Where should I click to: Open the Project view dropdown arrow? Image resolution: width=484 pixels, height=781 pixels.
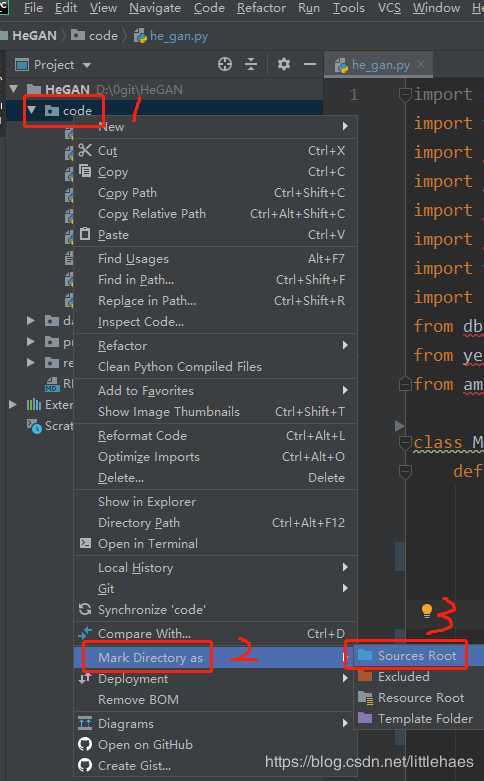click(87, 65)
